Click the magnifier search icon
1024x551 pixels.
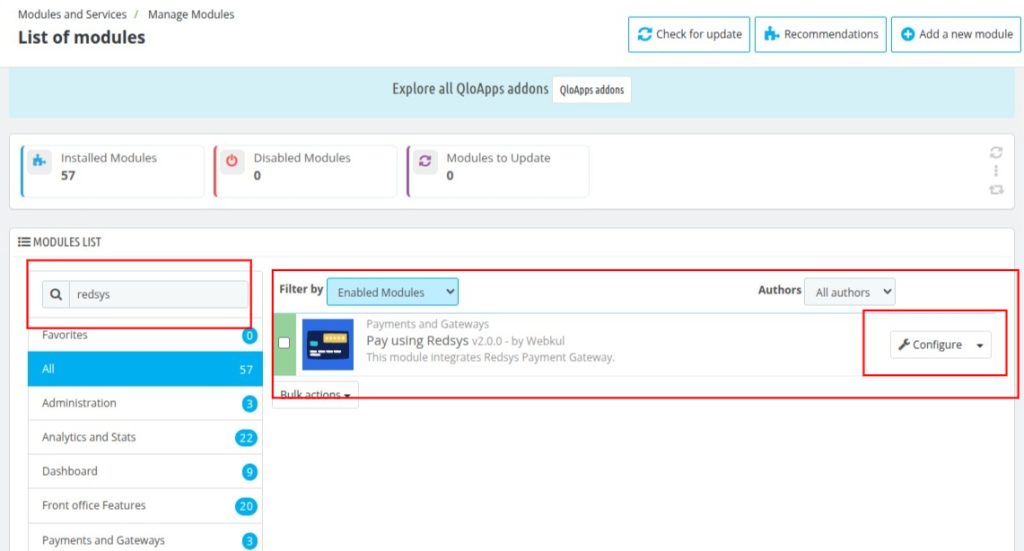[56, 294]
